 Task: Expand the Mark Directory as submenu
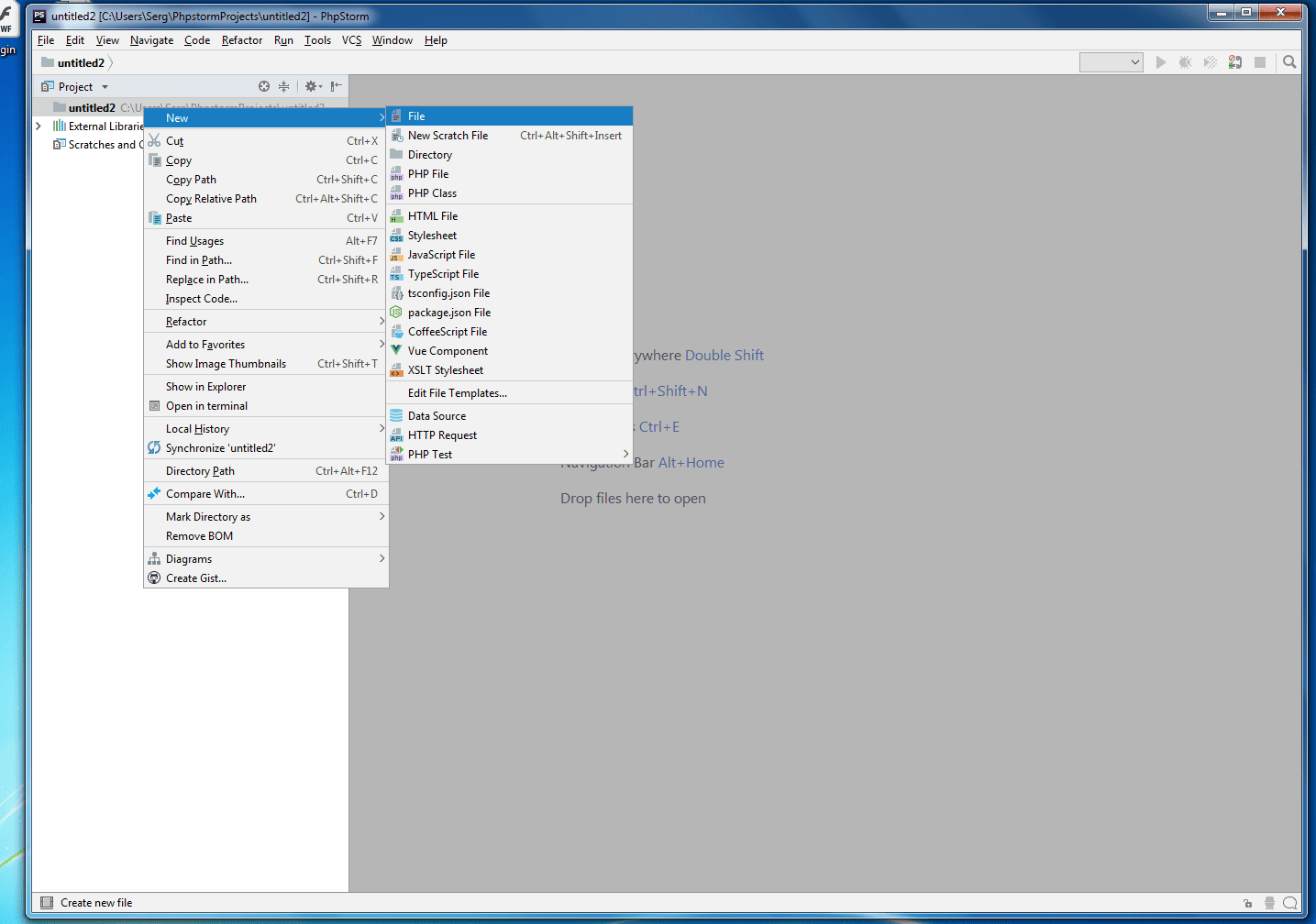pos(266,517)
